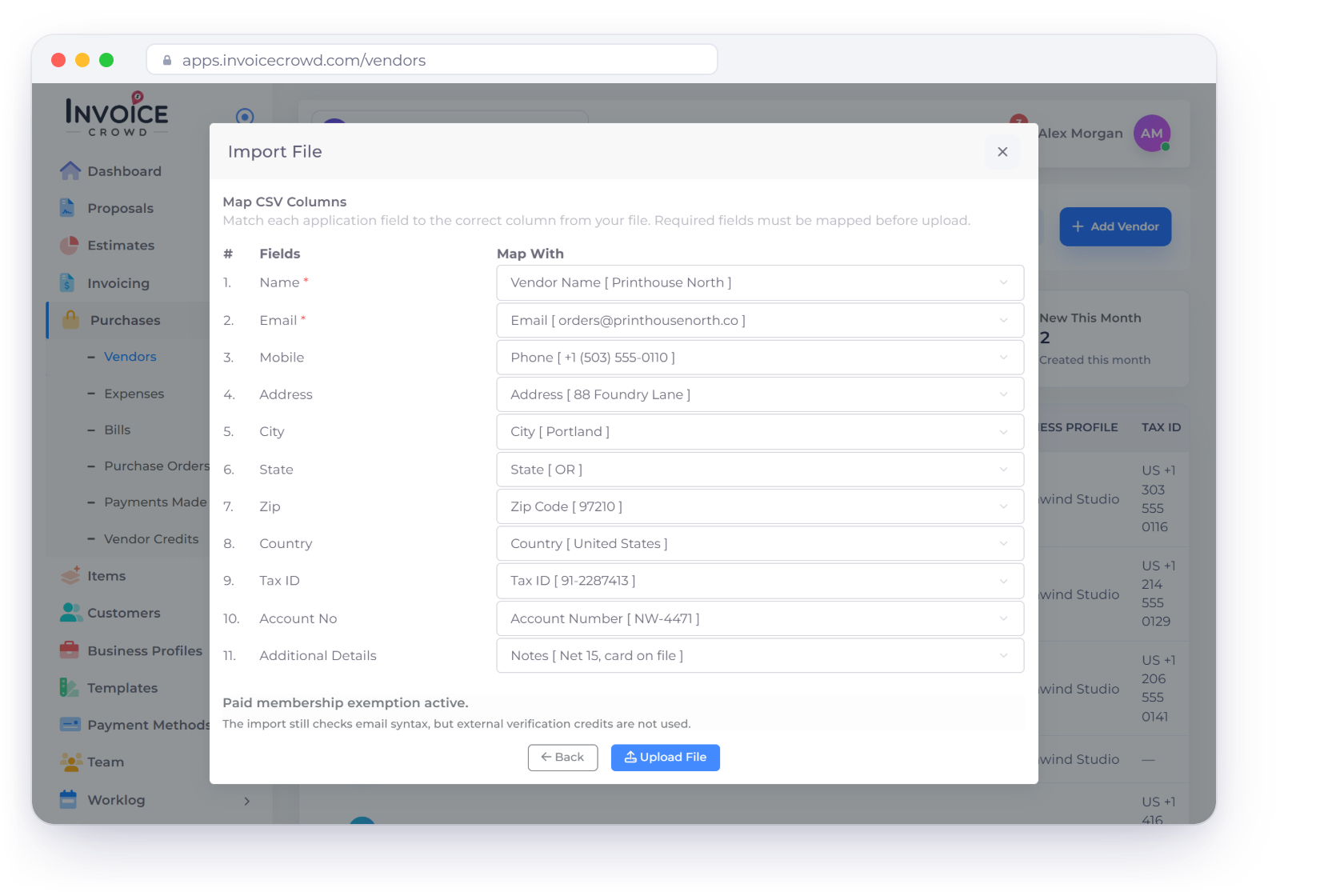Open the Account Number mapping dropdown

pos(760,618)
